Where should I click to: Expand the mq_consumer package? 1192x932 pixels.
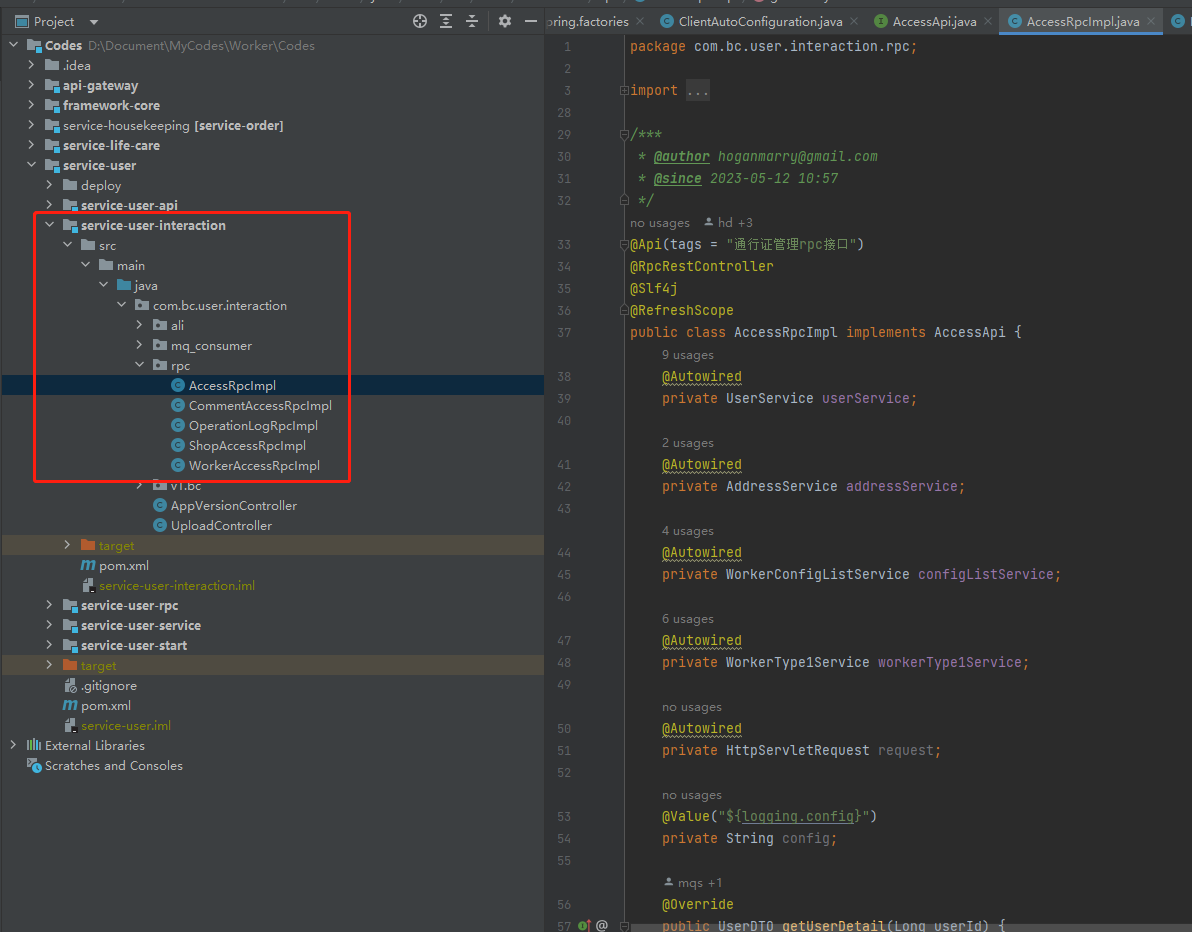tap(140, 345)
